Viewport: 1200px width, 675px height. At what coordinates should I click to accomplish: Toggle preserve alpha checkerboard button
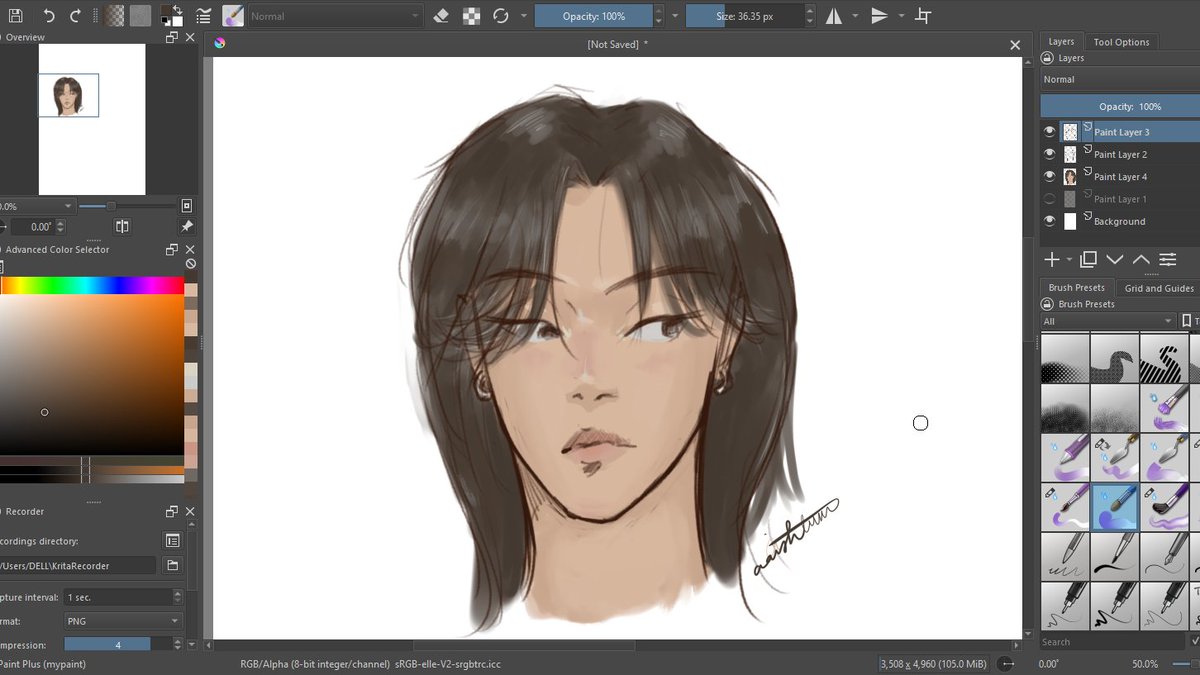[x=472, y=16]
